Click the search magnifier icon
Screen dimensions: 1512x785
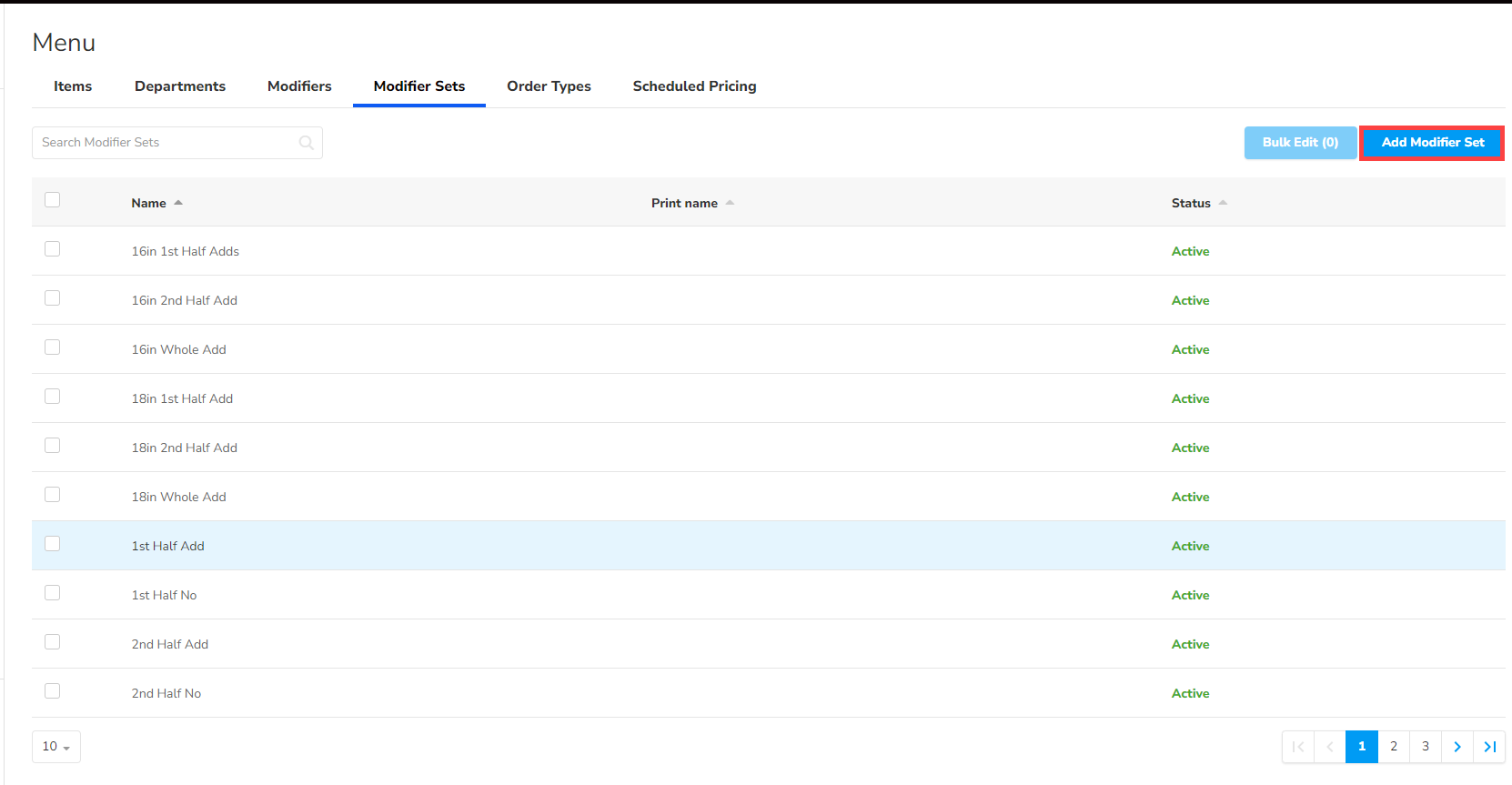[307, 143]
